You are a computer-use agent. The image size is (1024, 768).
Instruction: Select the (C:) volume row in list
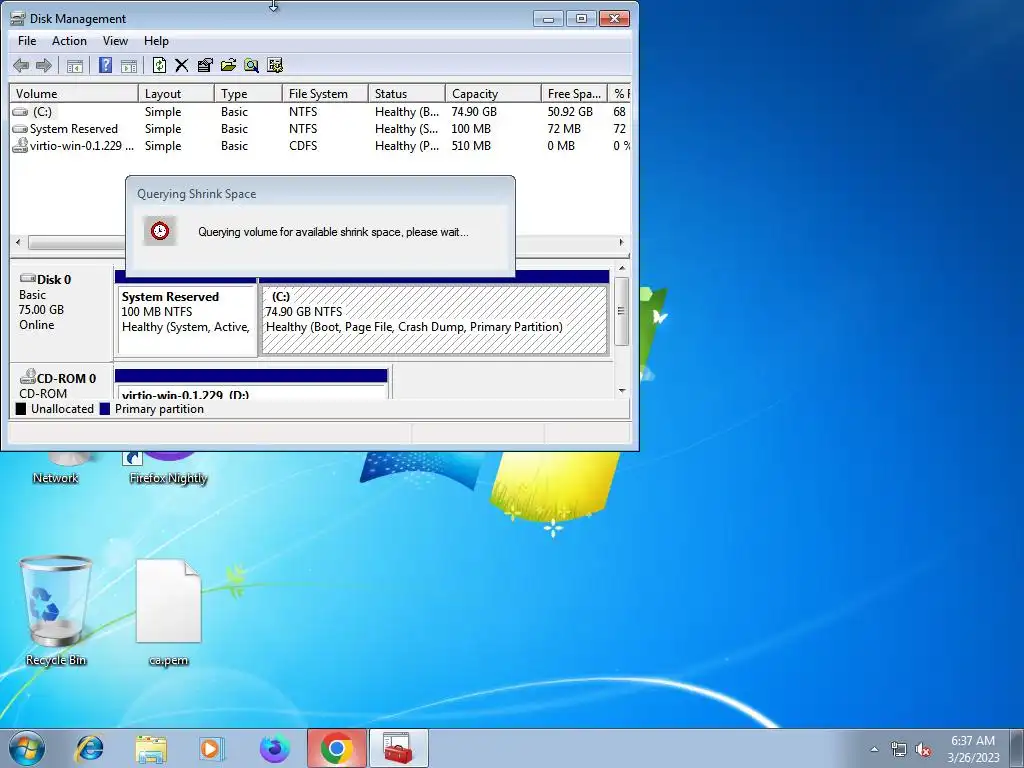tap(320, 112)
